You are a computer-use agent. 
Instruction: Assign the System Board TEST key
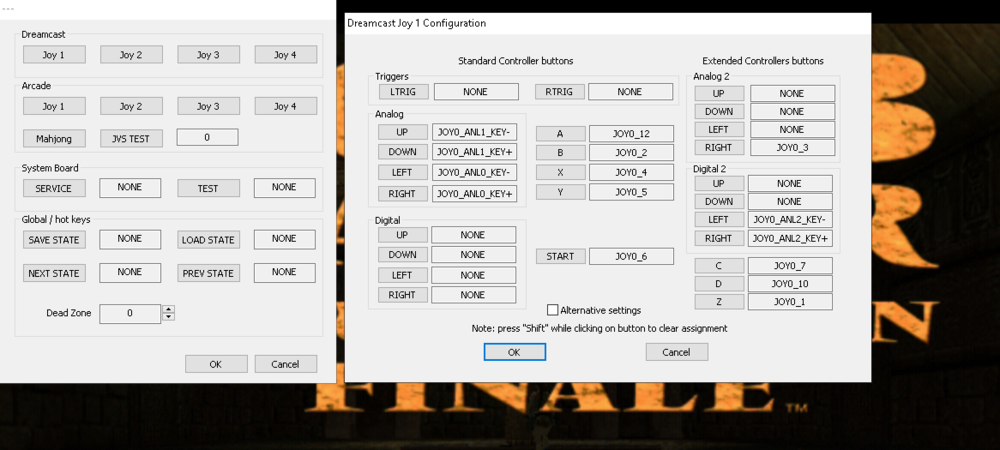click(209, 189)
